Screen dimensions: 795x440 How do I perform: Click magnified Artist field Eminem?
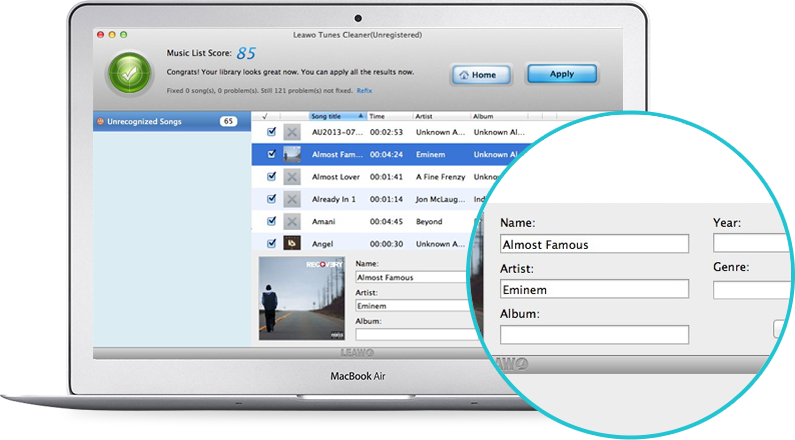pos(594,289)
